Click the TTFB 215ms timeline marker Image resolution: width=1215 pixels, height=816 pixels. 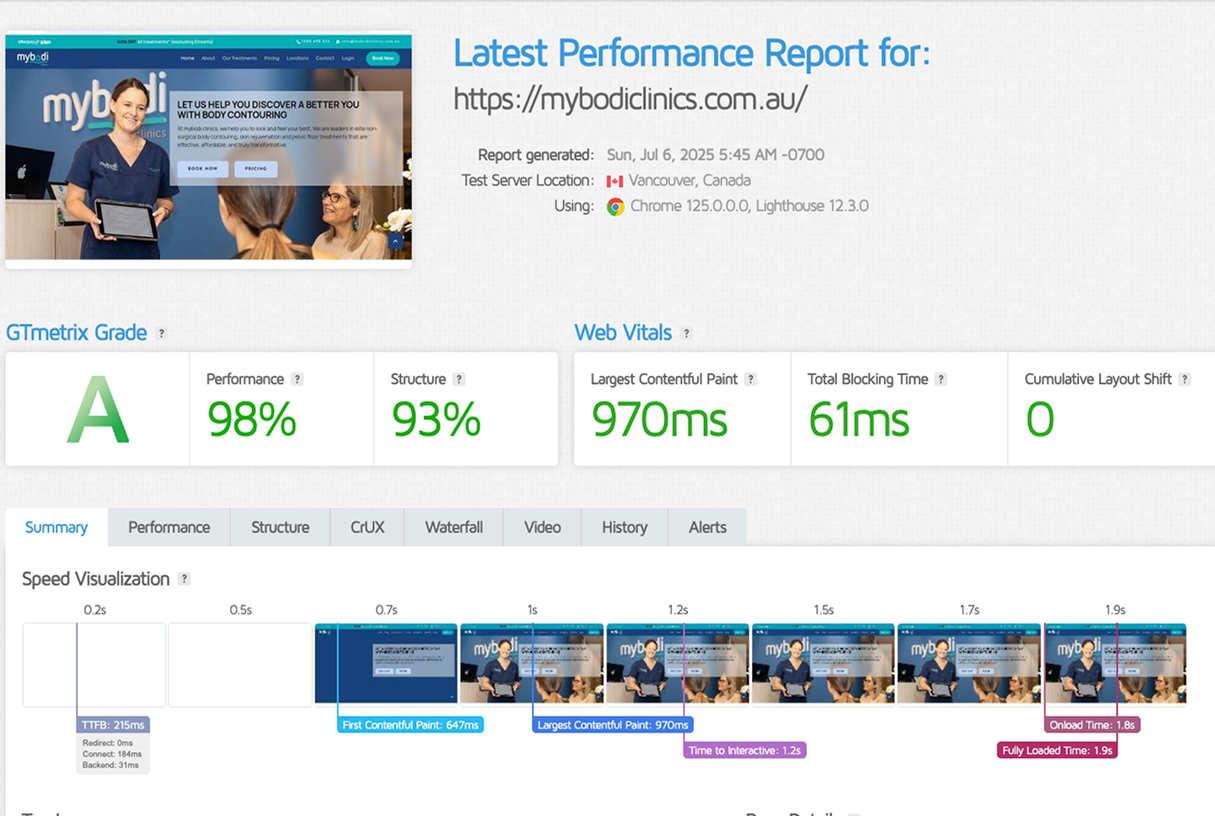[113, 725]
